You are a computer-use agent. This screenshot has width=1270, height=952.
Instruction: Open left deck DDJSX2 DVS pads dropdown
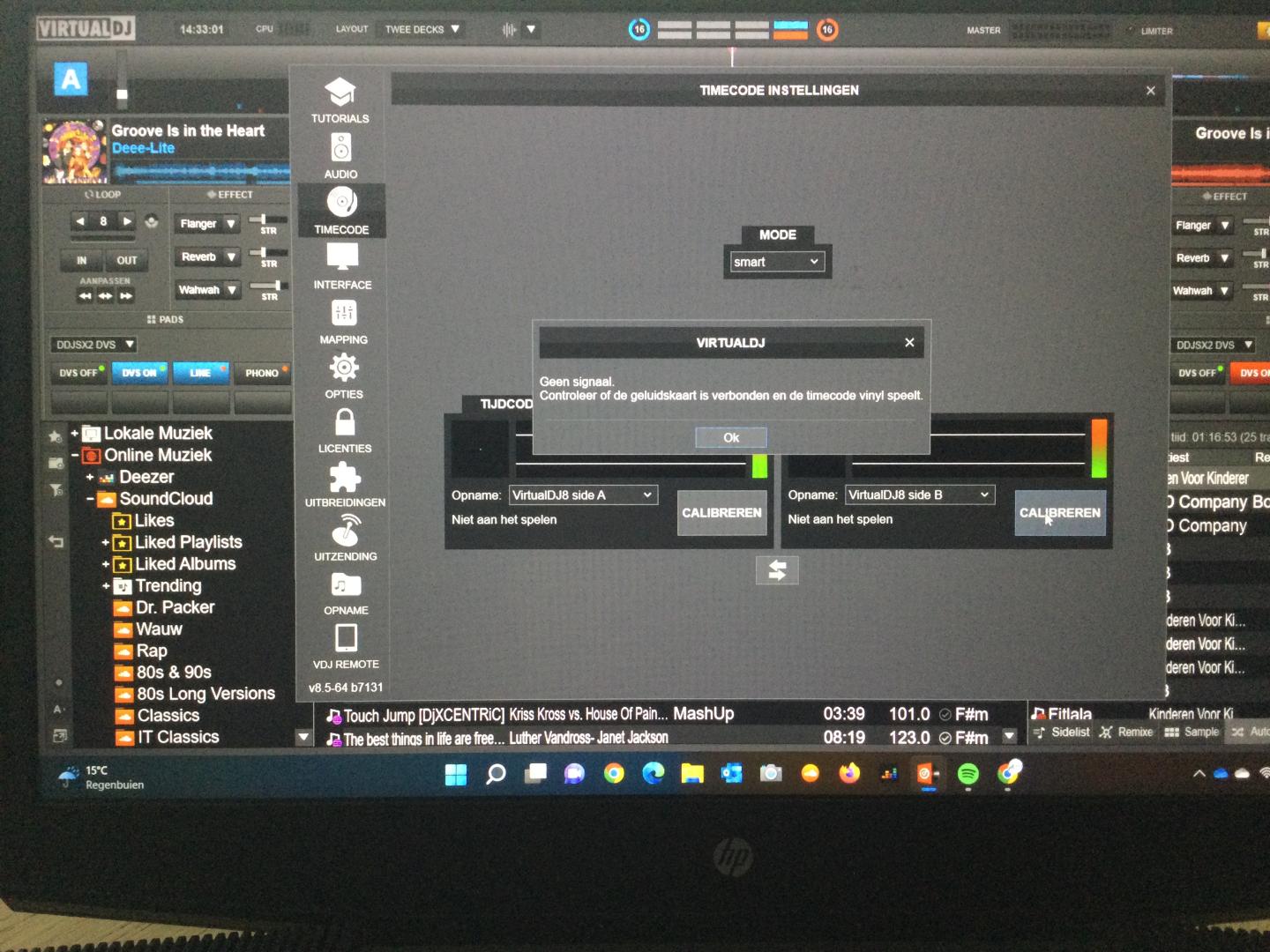tap(94, 345)
